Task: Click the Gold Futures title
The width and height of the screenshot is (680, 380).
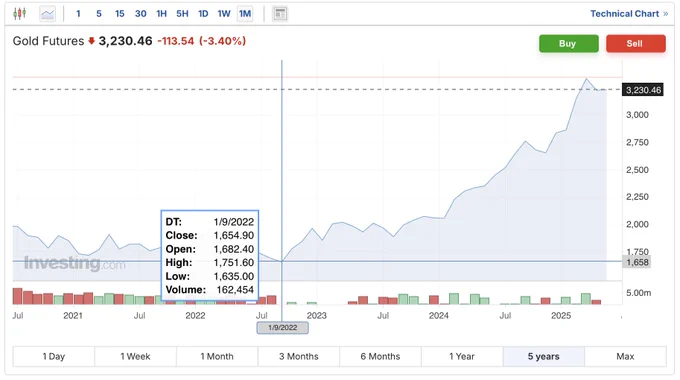Action: 48,41
